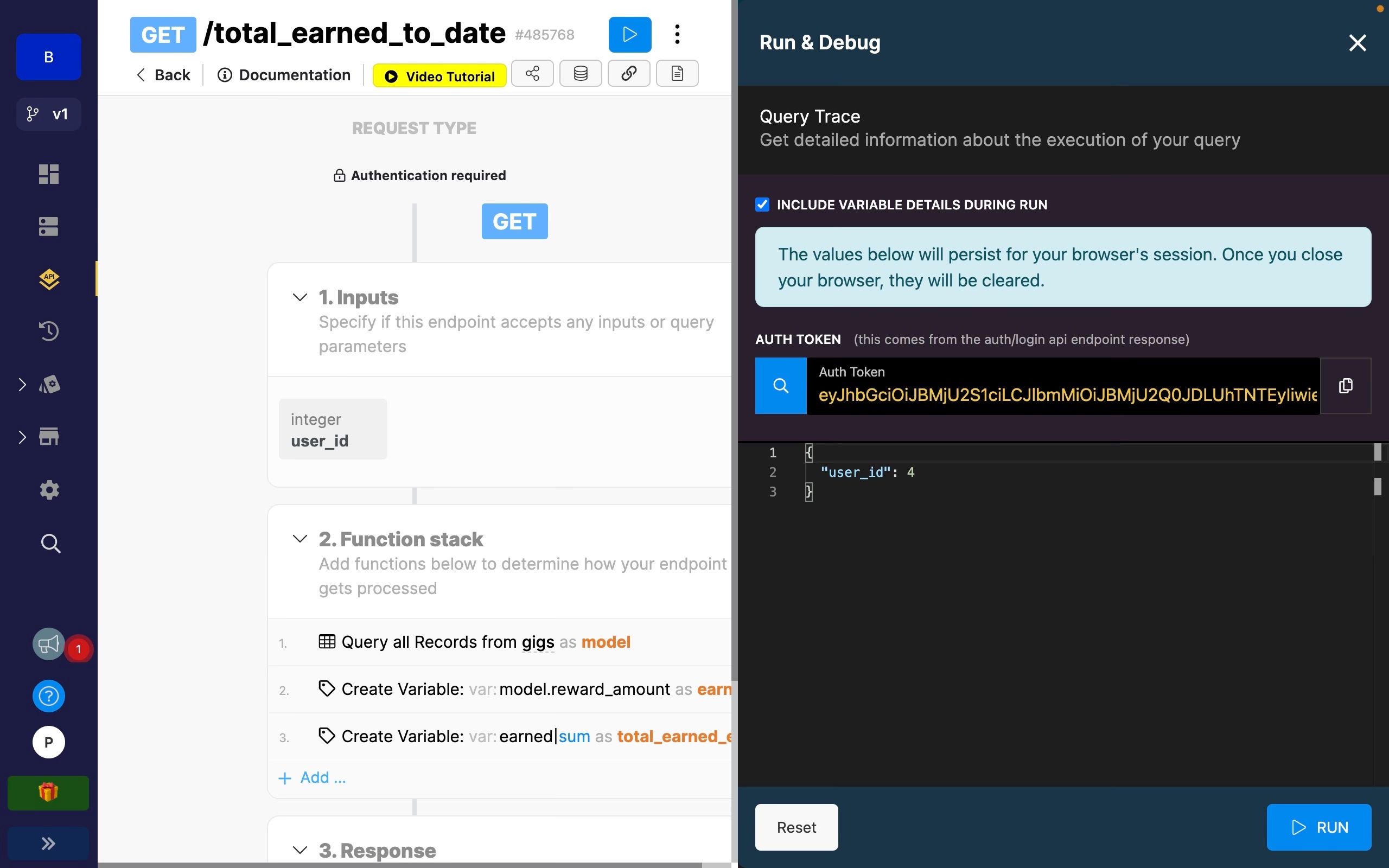Open the v1 branch selector
Image resolution: width=1389 pixels, height=868 pixels.
click(x=49, y=114)
